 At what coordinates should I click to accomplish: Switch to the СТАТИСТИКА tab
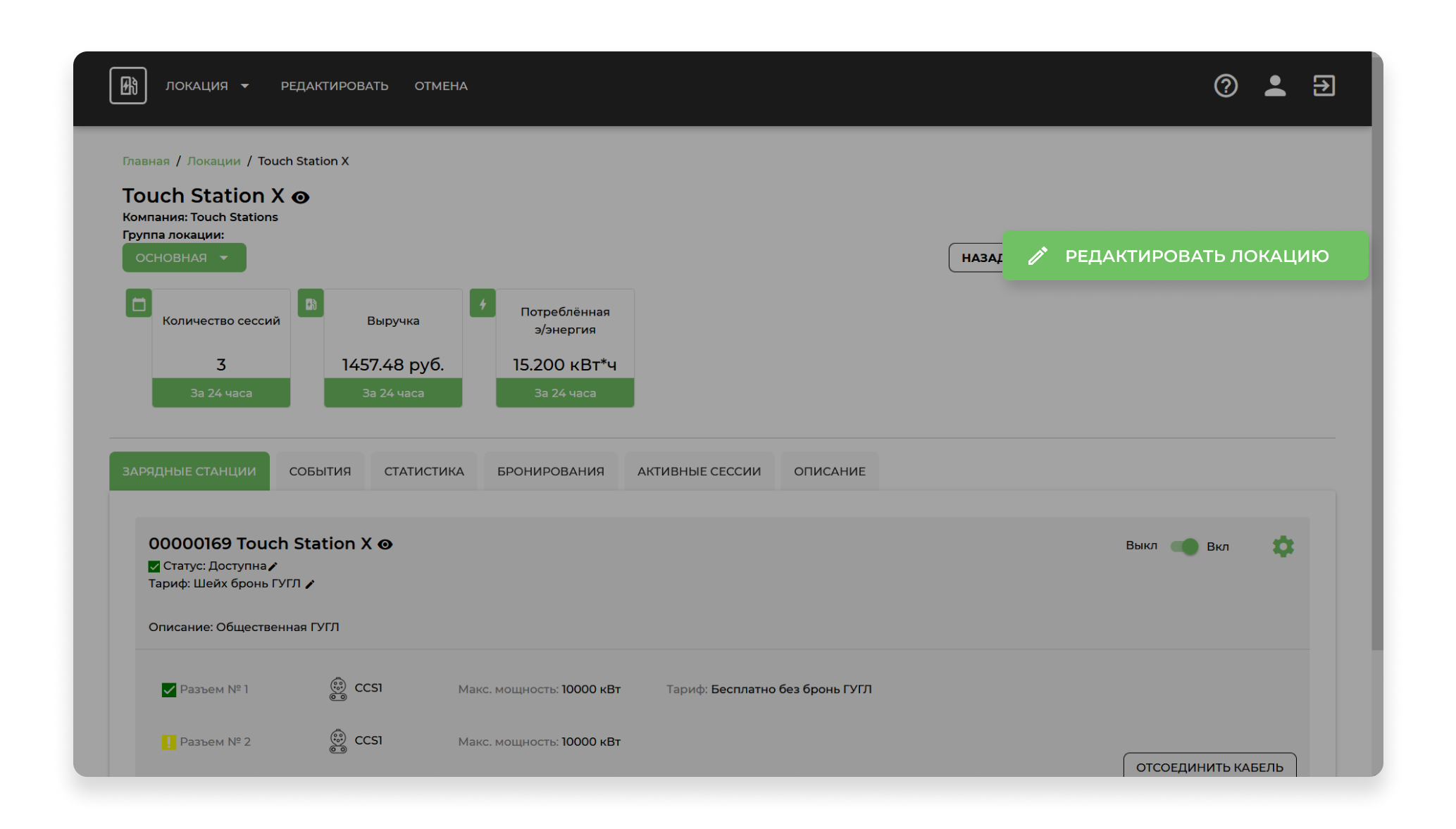click(x=423, y=471)
